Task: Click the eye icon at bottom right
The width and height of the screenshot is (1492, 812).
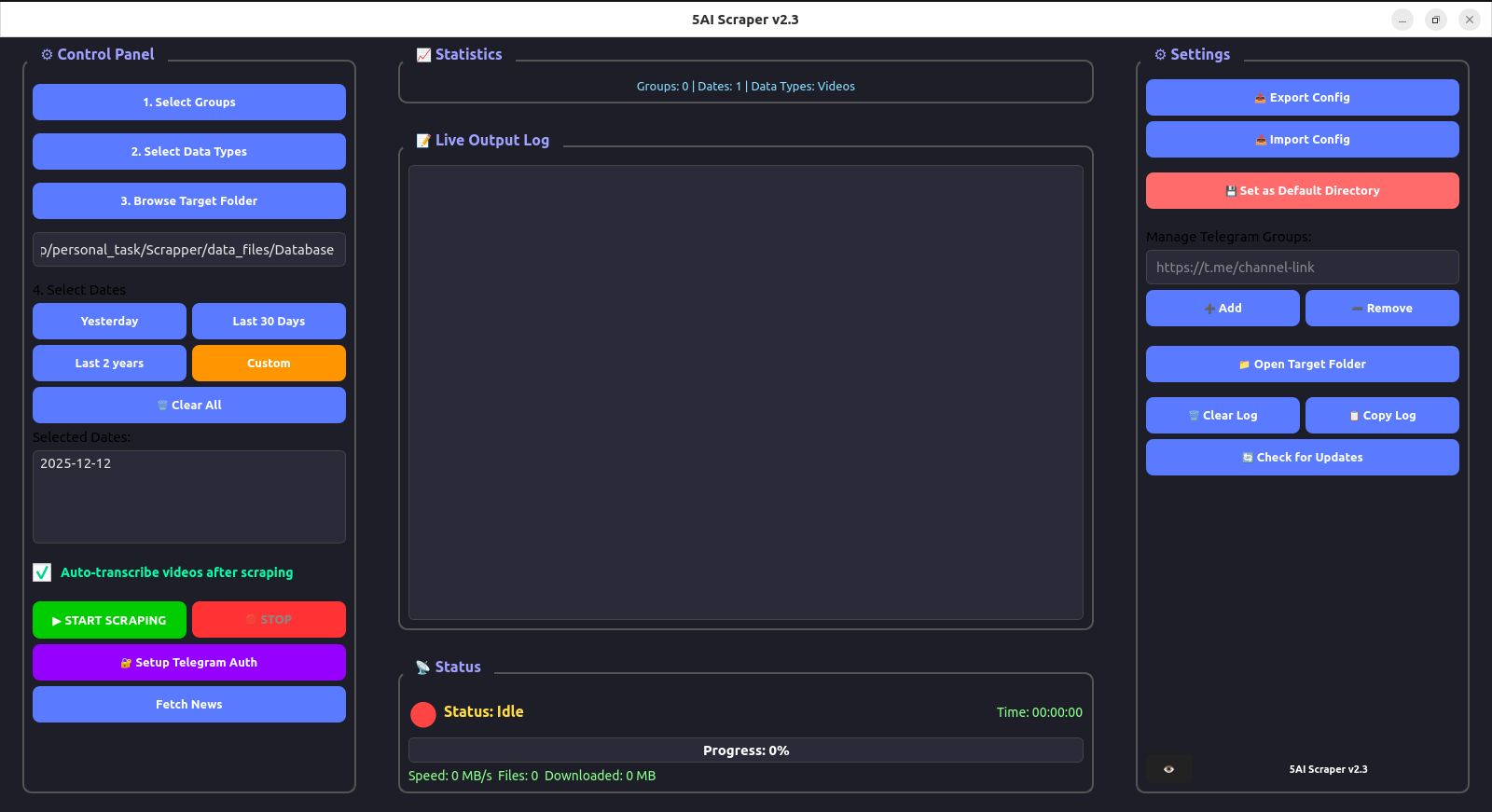Action: (x=1168, y=769)
